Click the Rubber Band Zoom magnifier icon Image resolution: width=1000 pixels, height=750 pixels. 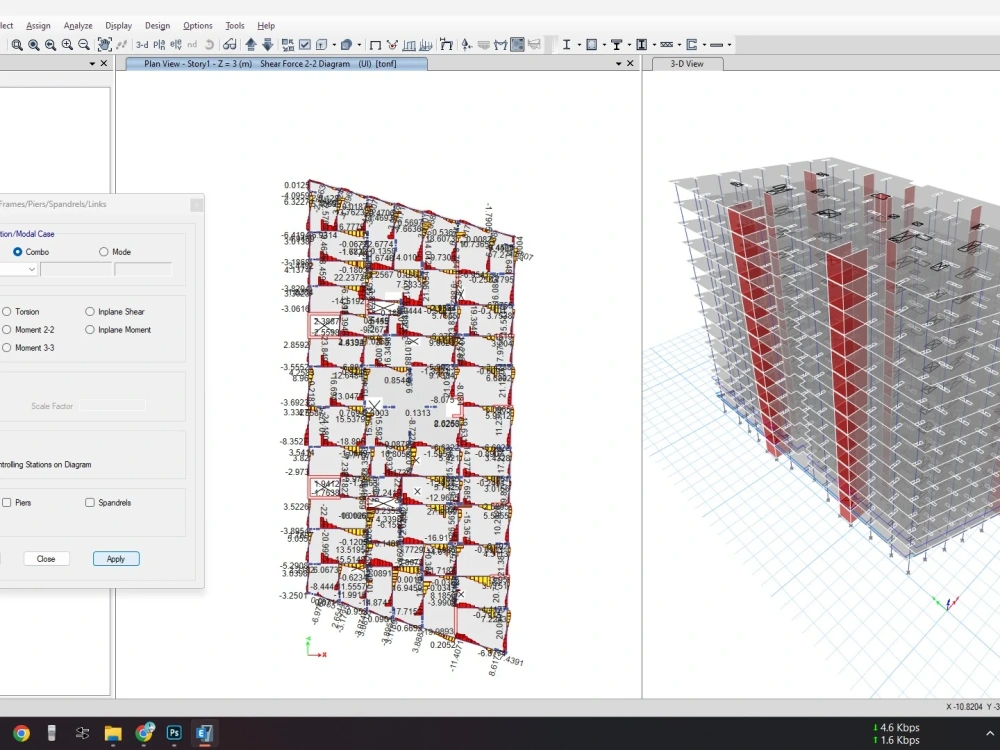[x=17, y=44]
